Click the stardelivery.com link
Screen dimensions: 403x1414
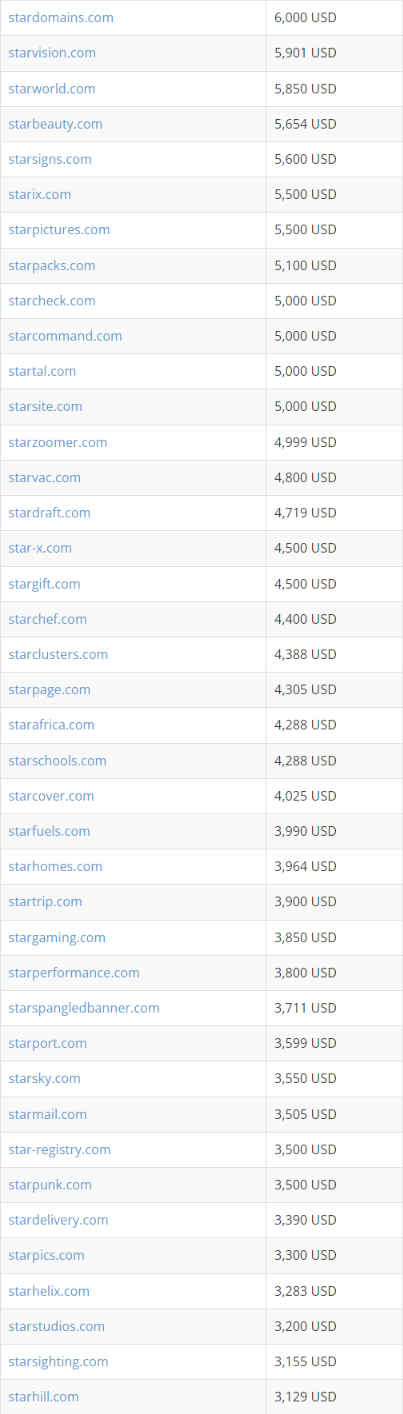click(x=58, y=1220)
